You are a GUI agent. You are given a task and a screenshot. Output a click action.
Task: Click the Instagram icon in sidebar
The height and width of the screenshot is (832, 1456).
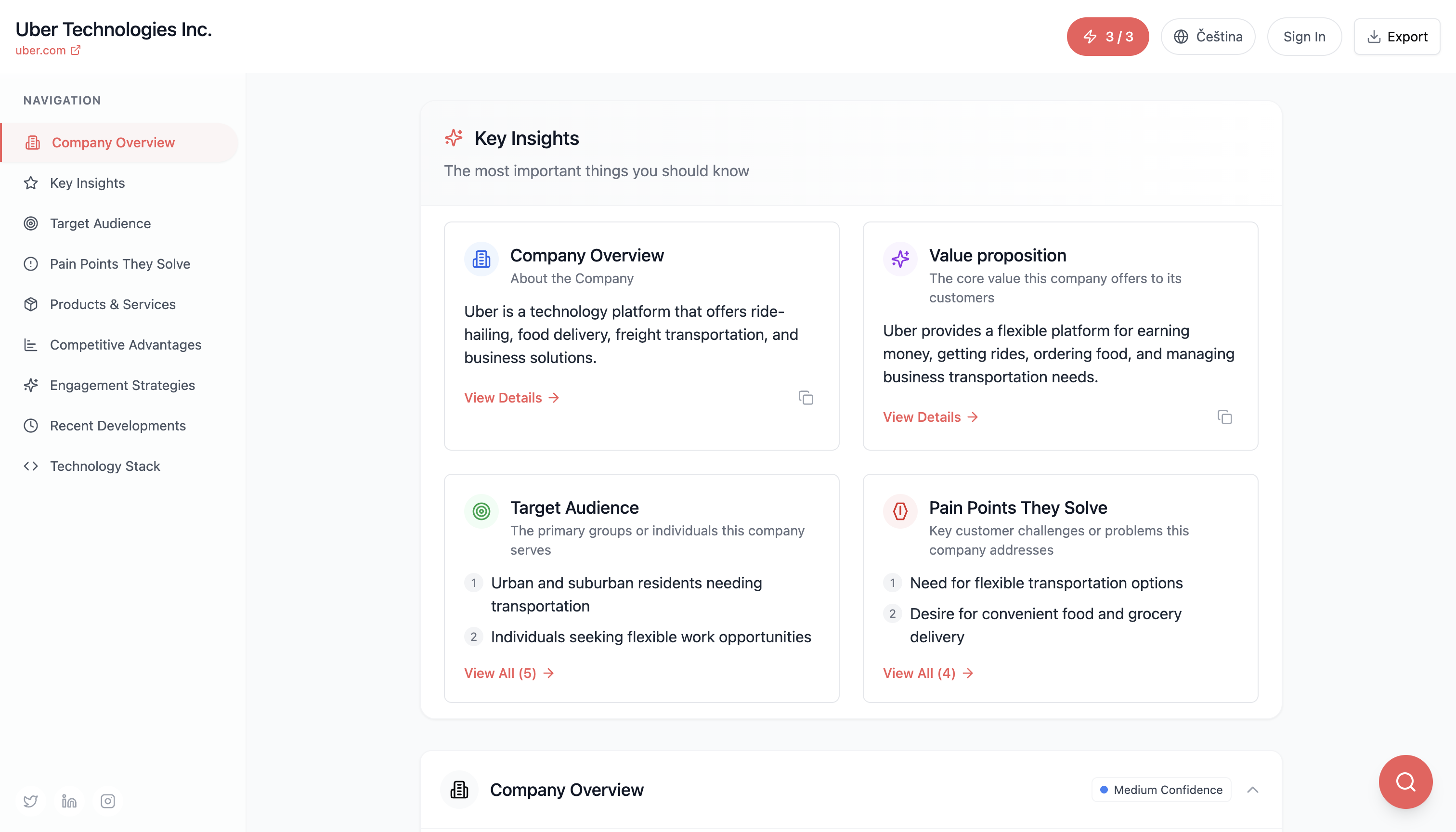[x=107, y=801]
